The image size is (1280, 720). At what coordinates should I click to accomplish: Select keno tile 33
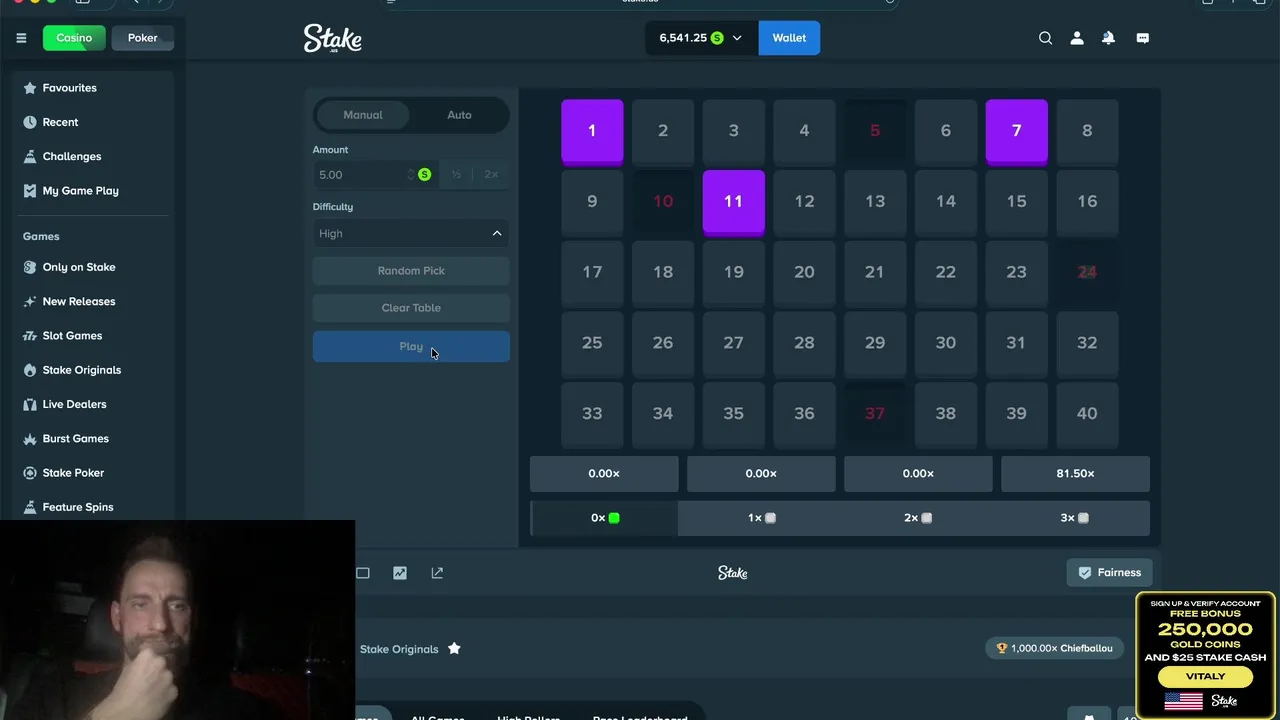click(592, 413)
